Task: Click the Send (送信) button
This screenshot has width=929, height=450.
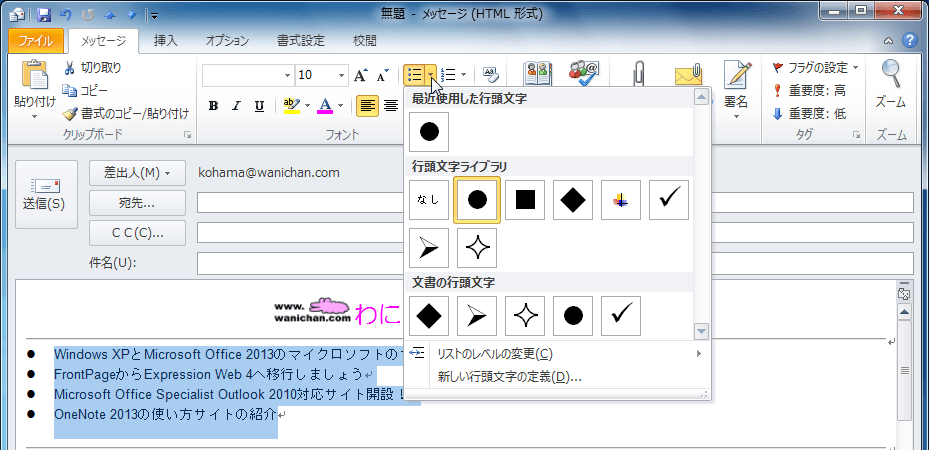Action: [x=46, y=194]
